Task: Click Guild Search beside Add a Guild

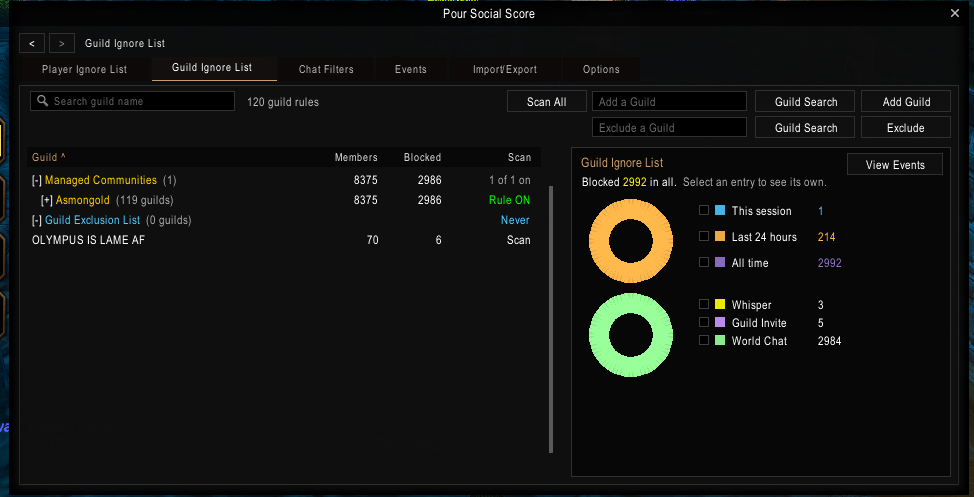Action: [806, 102]
